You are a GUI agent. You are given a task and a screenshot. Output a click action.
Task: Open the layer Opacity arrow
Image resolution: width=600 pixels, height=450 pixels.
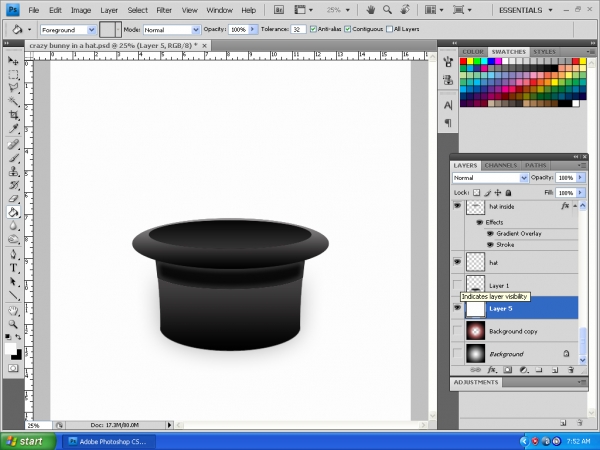coord(580,178)
